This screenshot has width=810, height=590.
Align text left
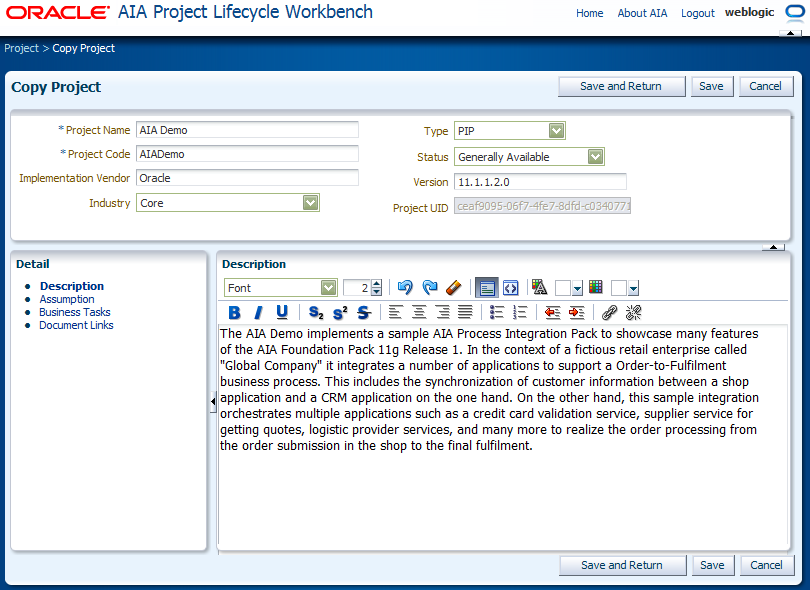(x=395, y=312)
